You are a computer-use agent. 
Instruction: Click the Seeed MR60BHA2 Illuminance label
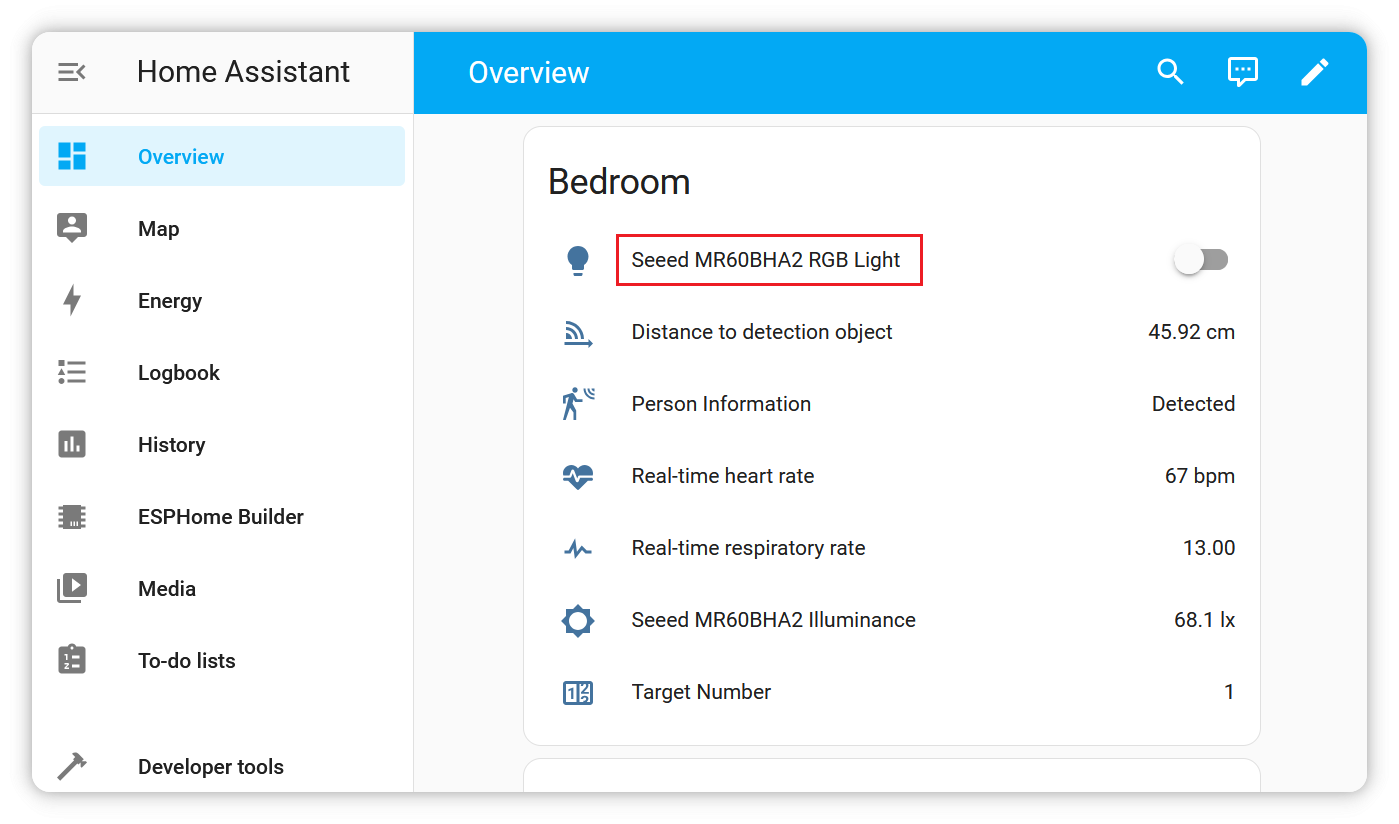pos(773,620)
